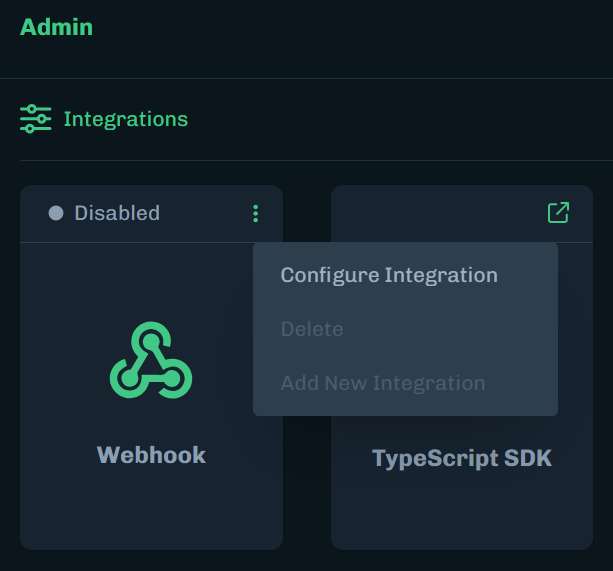Viewport: 613px width, 571px height.
Task: Select Add New Integration menu entry
Action: point(382,383)
